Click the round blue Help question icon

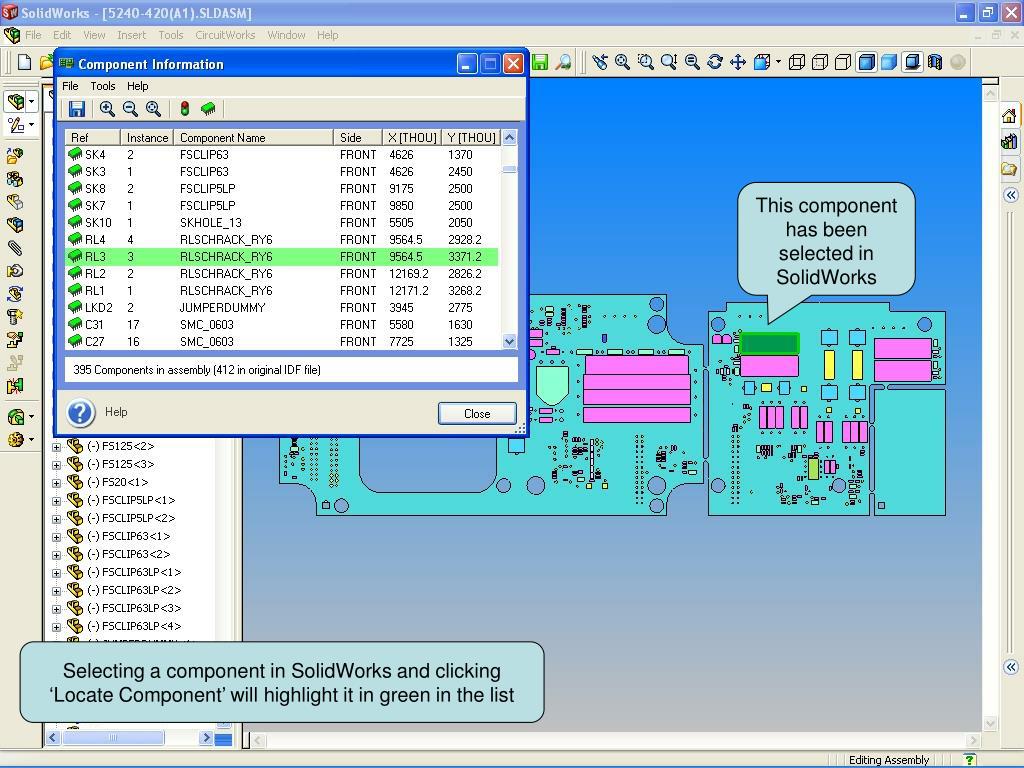pyautogui.click(x=80, y=413)
